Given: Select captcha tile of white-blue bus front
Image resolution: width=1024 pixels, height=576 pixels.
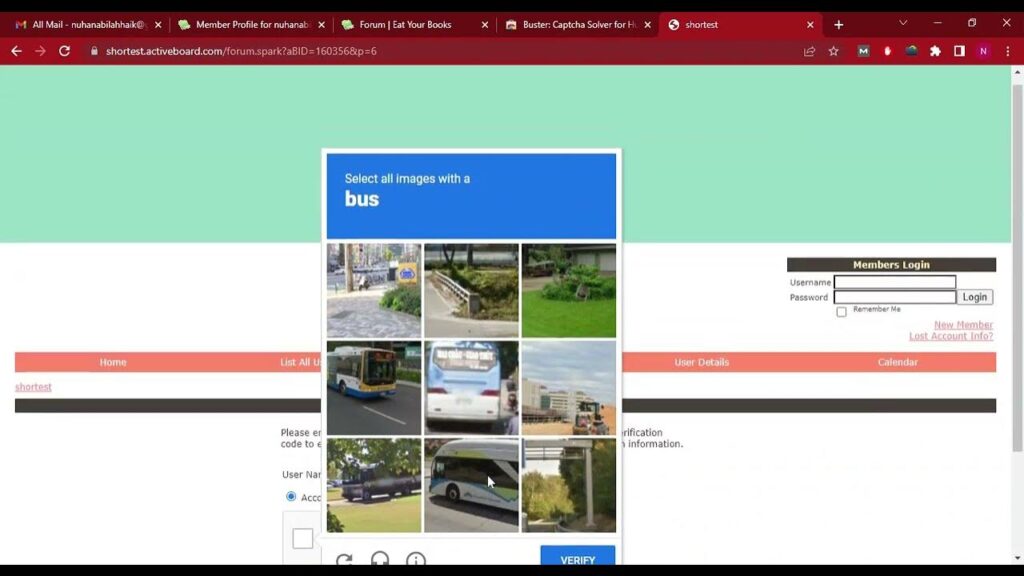Looking at the screenshot, I should pos(472,388).
